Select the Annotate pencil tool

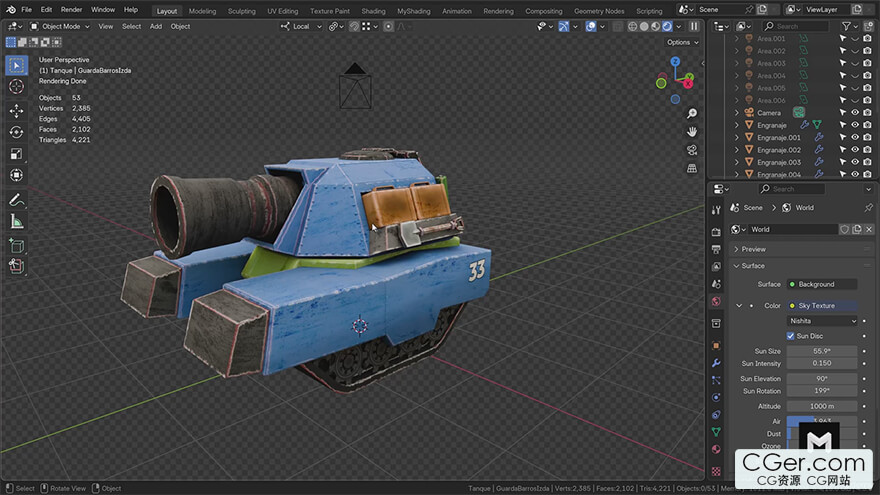16,200
